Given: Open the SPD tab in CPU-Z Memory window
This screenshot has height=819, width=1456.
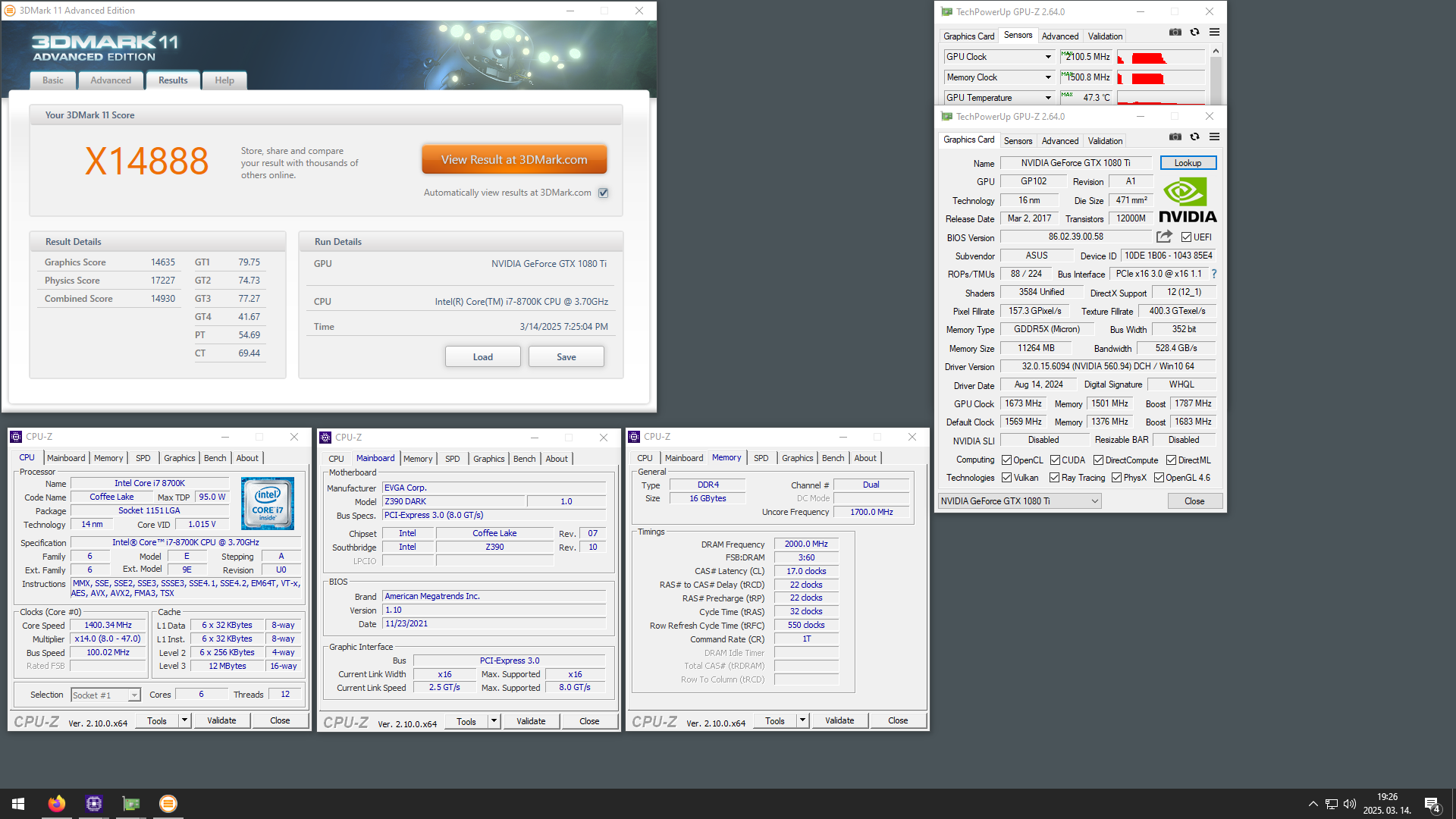Looking at the screenshot, I should pos(761,458).
